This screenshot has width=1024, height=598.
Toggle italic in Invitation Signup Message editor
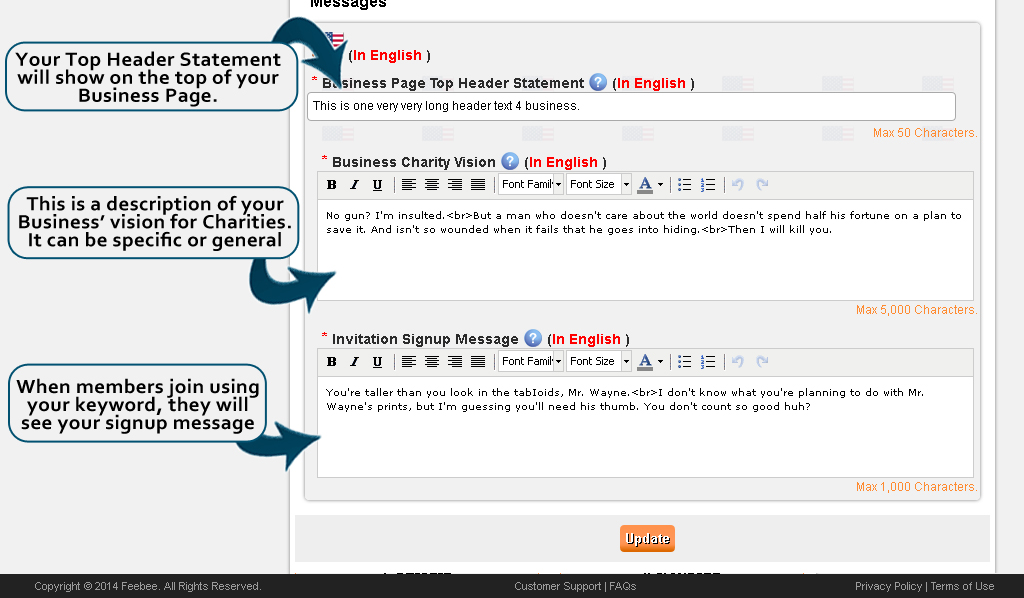354,362
